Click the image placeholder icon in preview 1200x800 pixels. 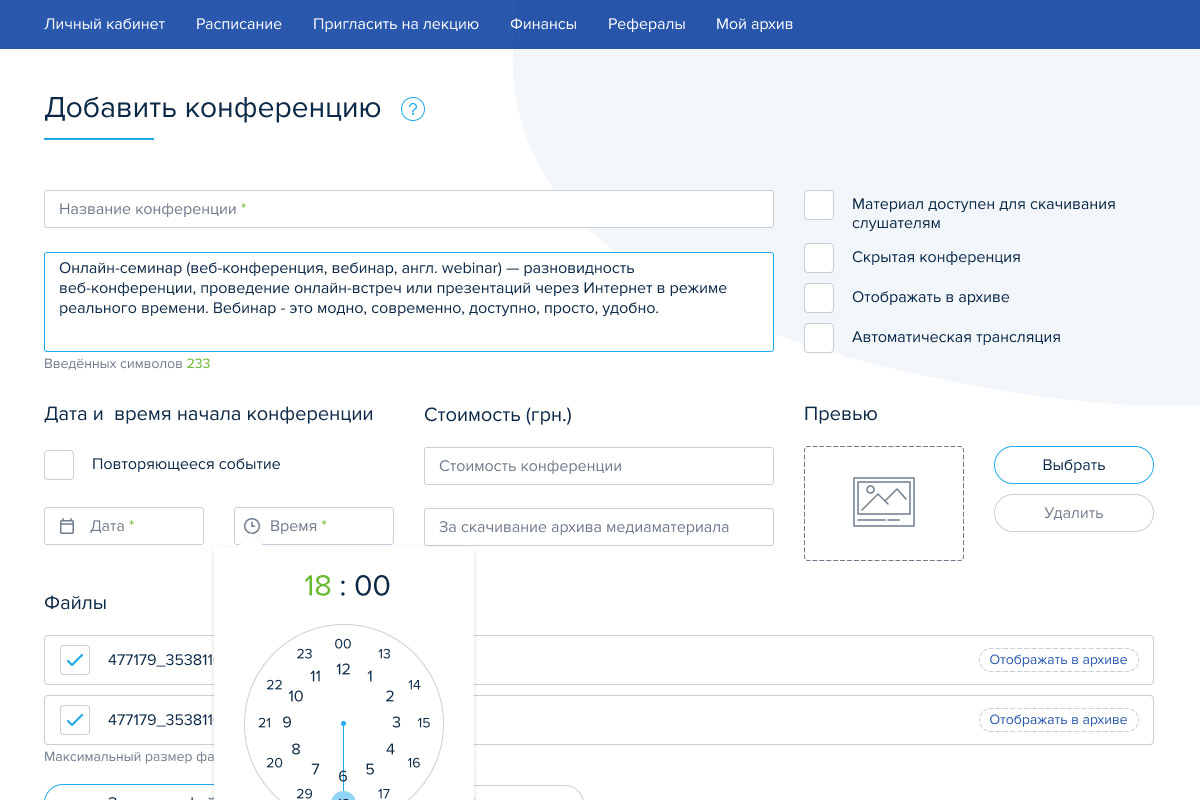[x=883, y=502]
